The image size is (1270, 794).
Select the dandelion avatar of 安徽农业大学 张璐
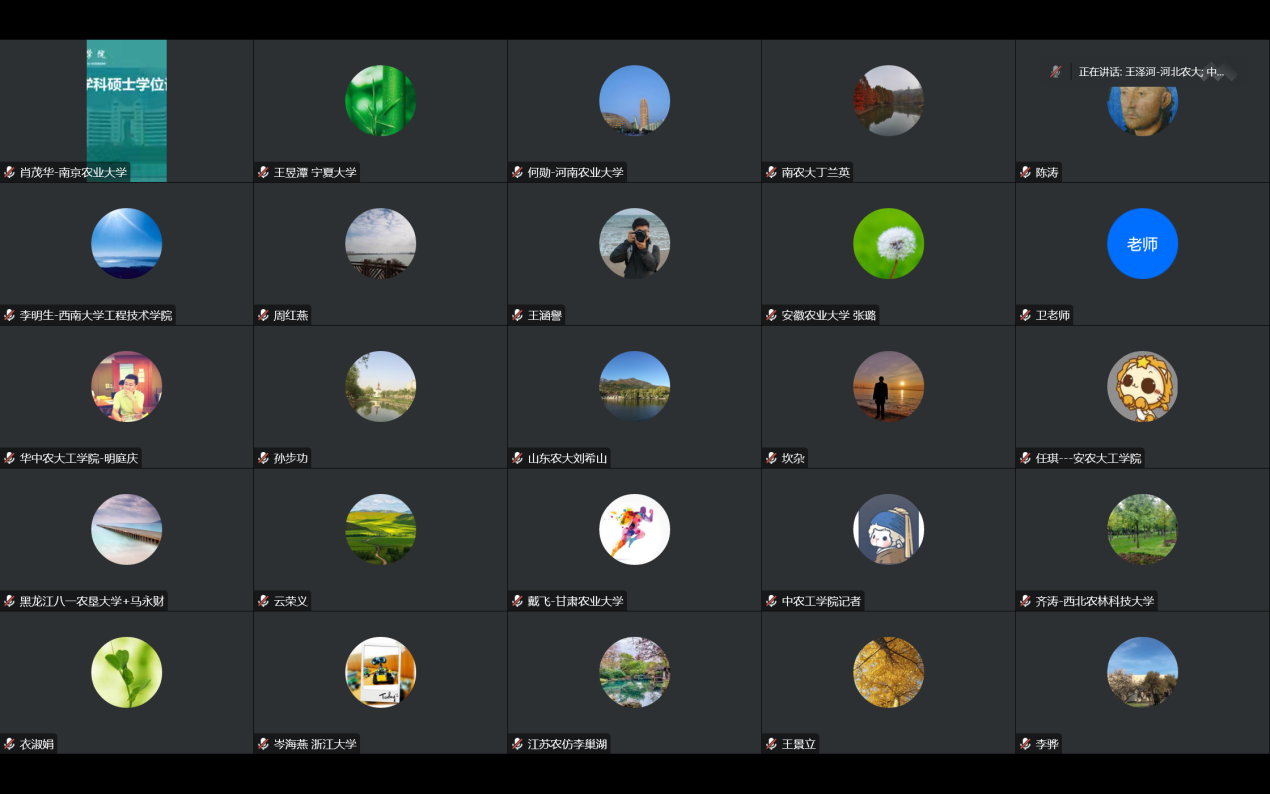(888, 243)
